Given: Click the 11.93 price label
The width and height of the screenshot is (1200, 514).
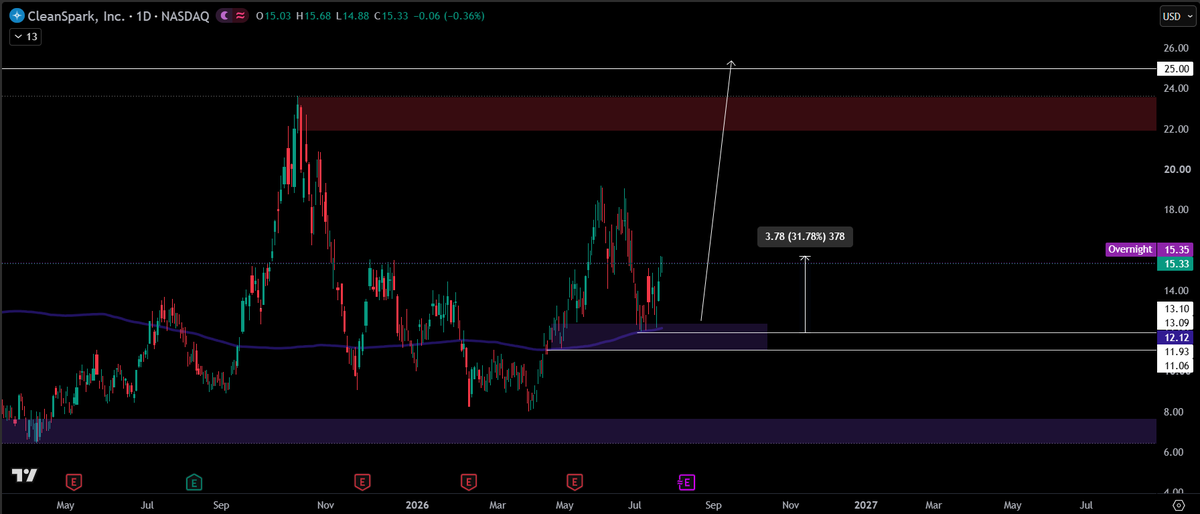Looking at the screenshot, I should tap(1173, 351).
